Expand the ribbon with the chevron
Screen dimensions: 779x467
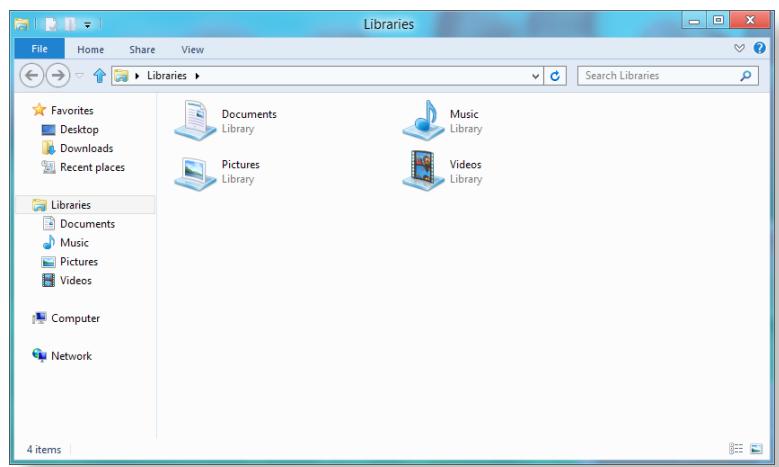click(739, 48)
